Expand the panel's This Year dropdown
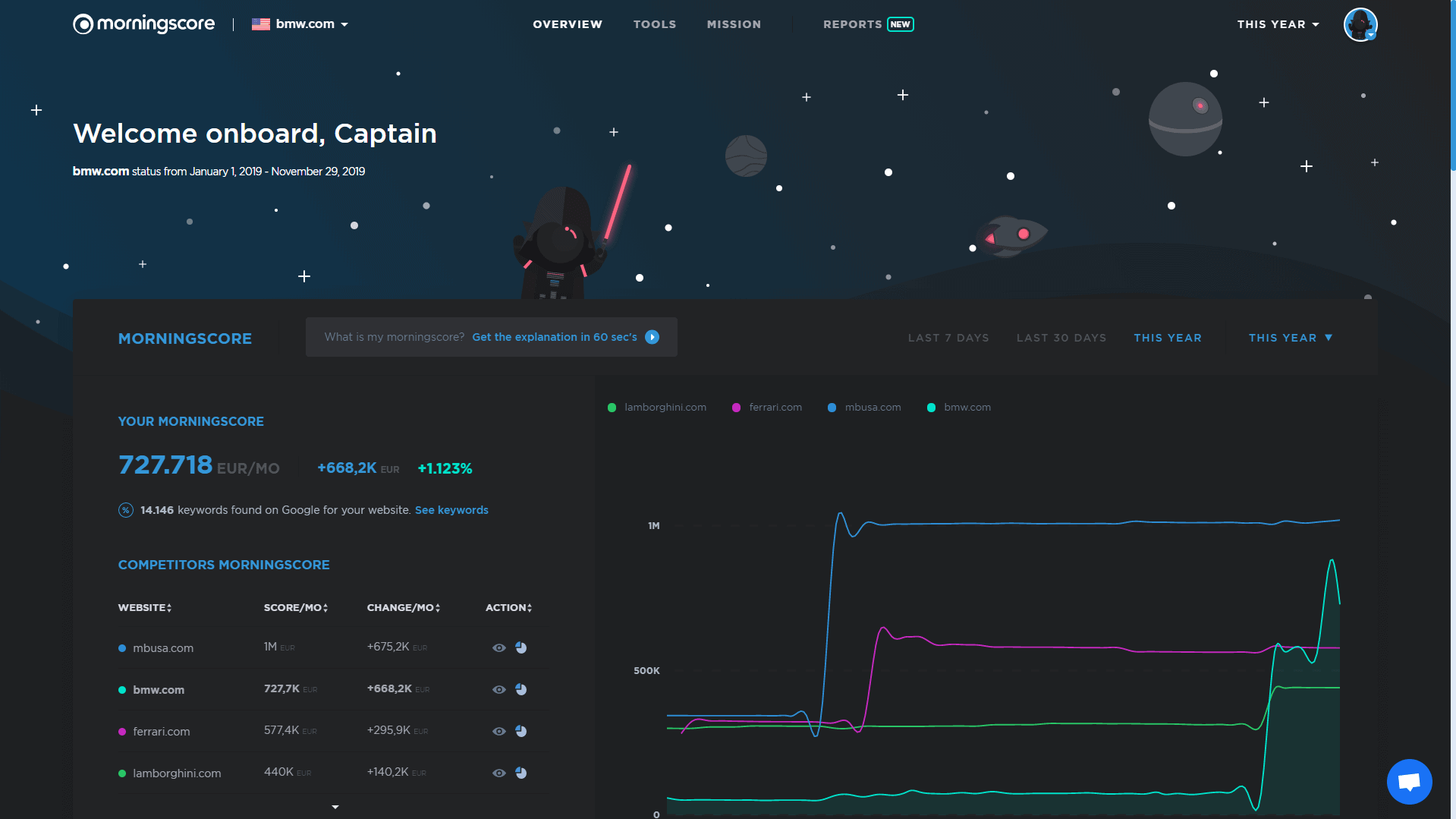Image resolution: width=1456 pixels, height=819 pixels. pos(1291,338)
